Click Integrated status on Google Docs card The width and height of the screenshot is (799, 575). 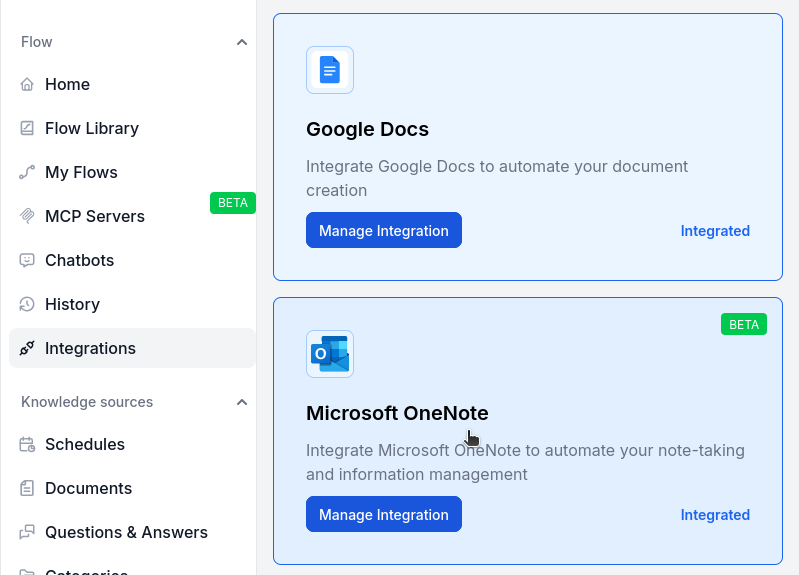click(x=715, y=231)
